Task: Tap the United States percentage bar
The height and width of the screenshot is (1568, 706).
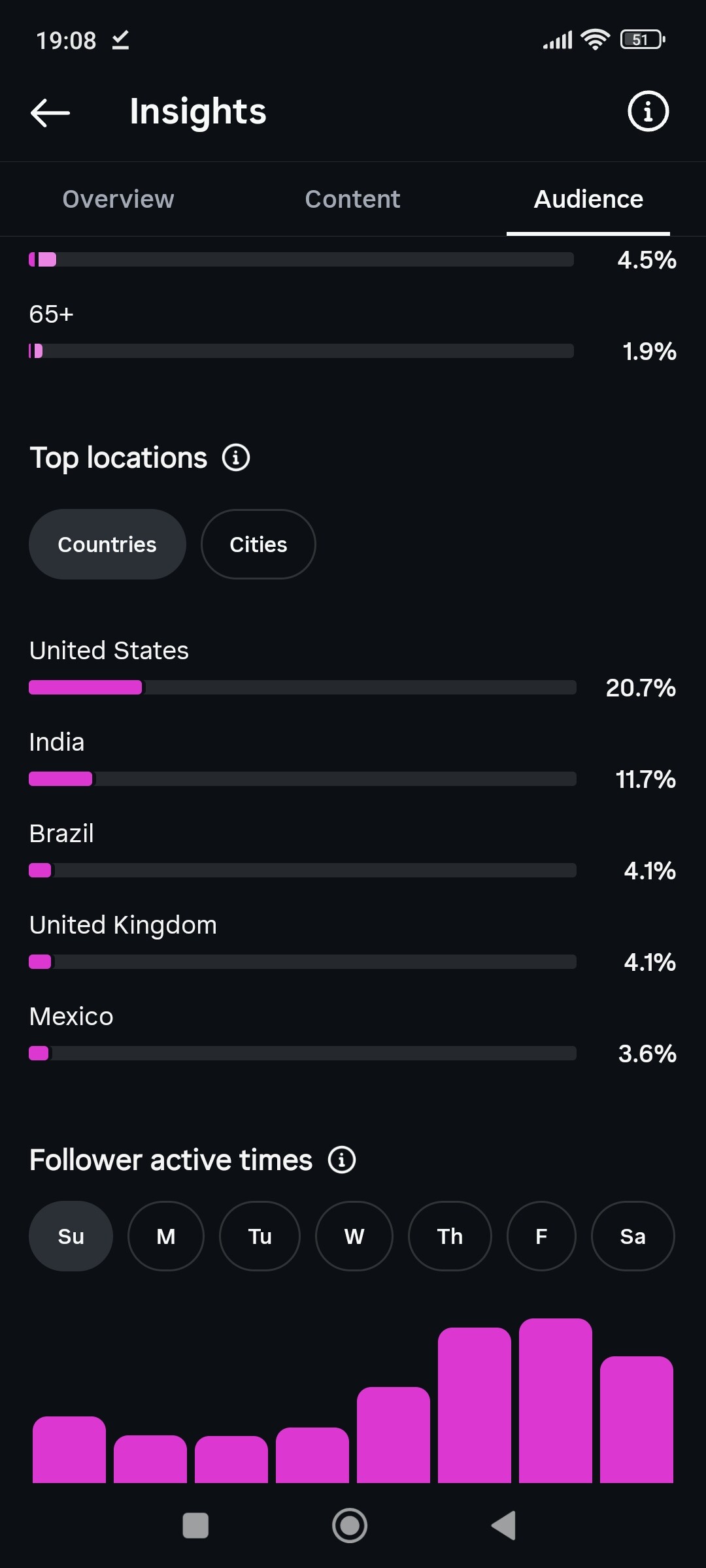Action: (x=303, y=687)
